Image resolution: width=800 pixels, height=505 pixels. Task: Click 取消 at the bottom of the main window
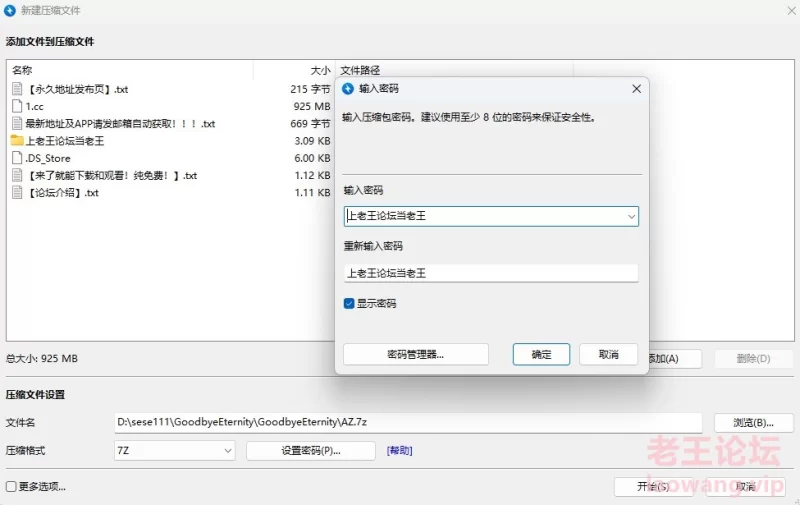pyautogui.click(x=745, y=487)
